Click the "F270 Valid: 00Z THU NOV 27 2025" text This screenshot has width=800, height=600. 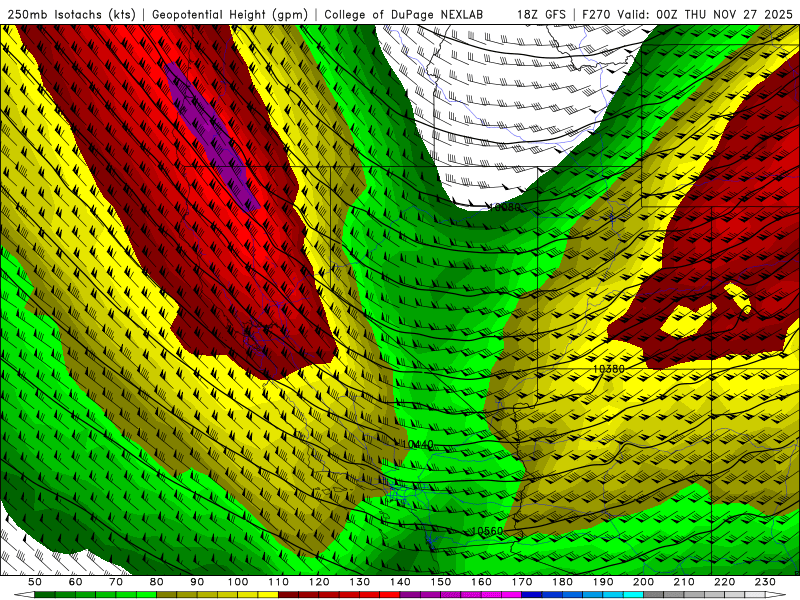[687, 15]
